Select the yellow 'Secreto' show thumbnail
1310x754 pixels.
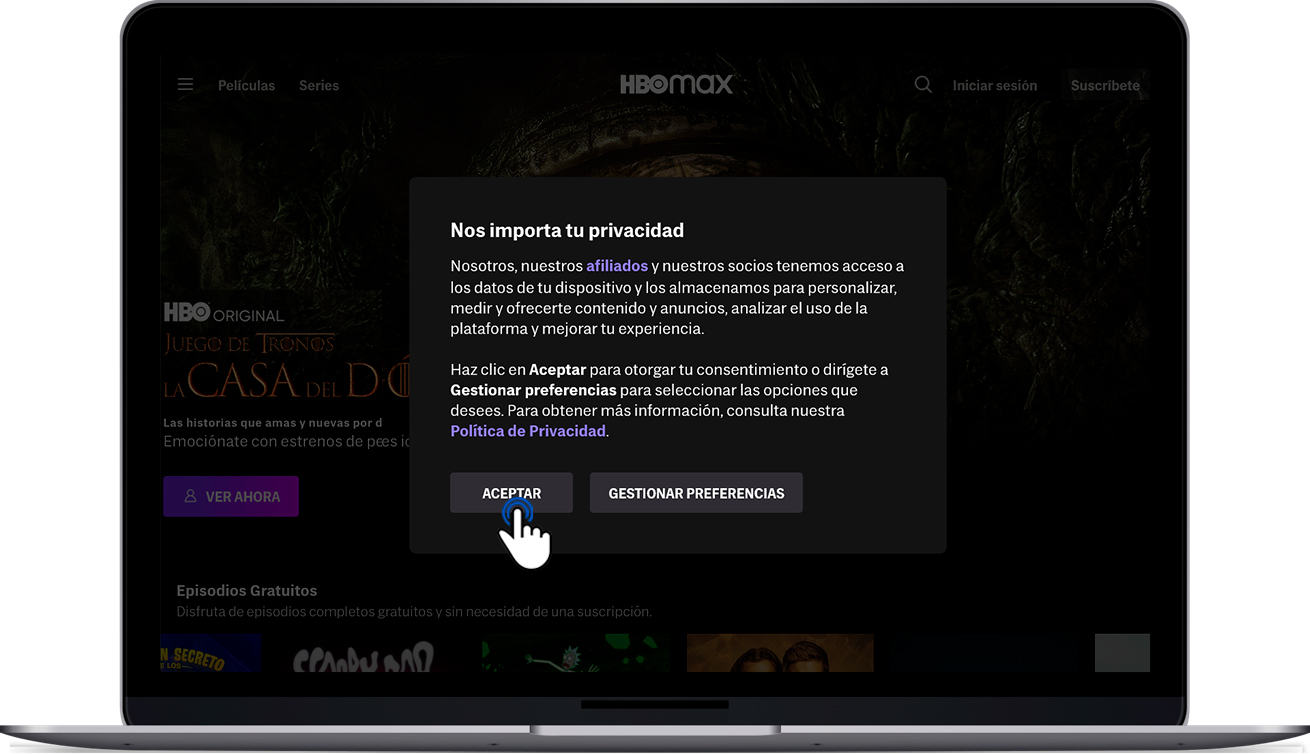[210, 654]
